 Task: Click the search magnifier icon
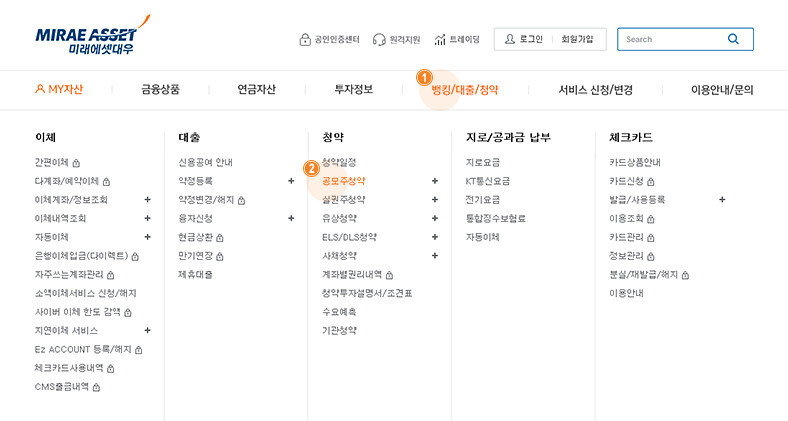pos(733,39)
